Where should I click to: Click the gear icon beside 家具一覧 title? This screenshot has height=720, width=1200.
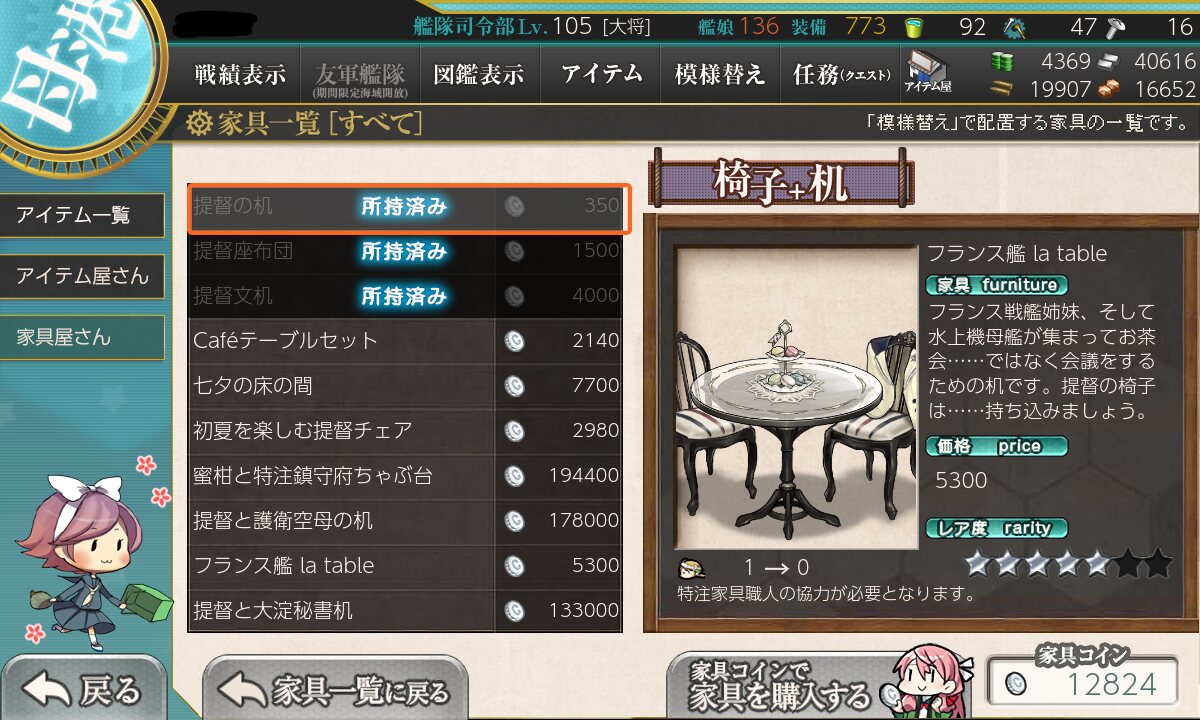coord(199,124)
